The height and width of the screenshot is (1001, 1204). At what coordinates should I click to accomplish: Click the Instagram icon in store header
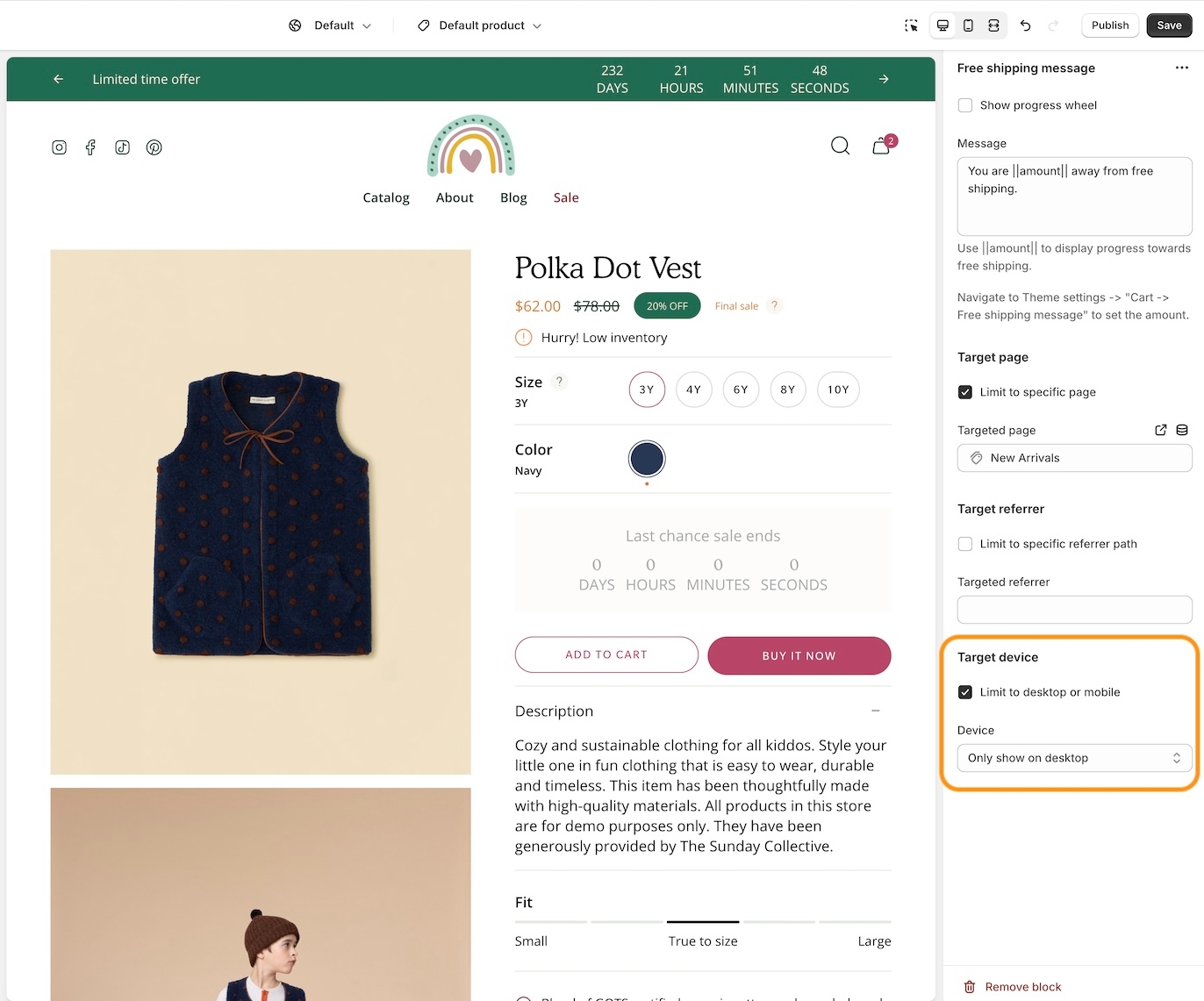59,147
